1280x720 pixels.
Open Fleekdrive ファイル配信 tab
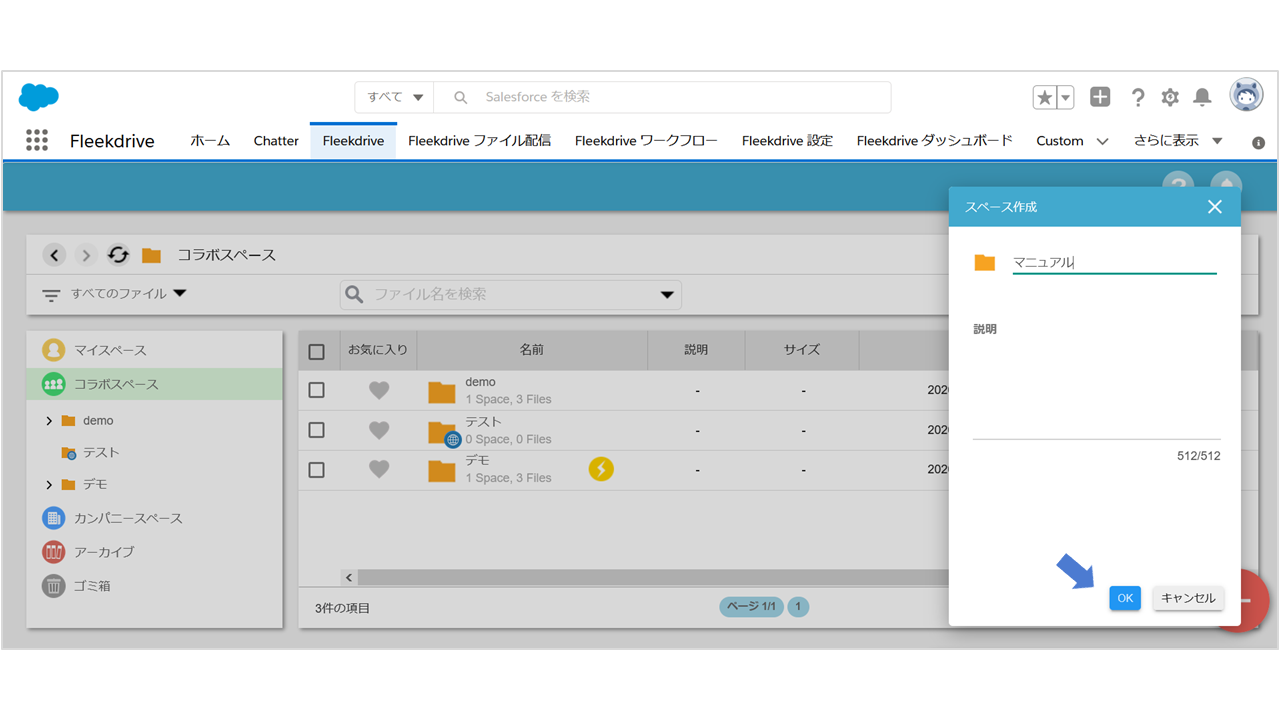[479, 141]
